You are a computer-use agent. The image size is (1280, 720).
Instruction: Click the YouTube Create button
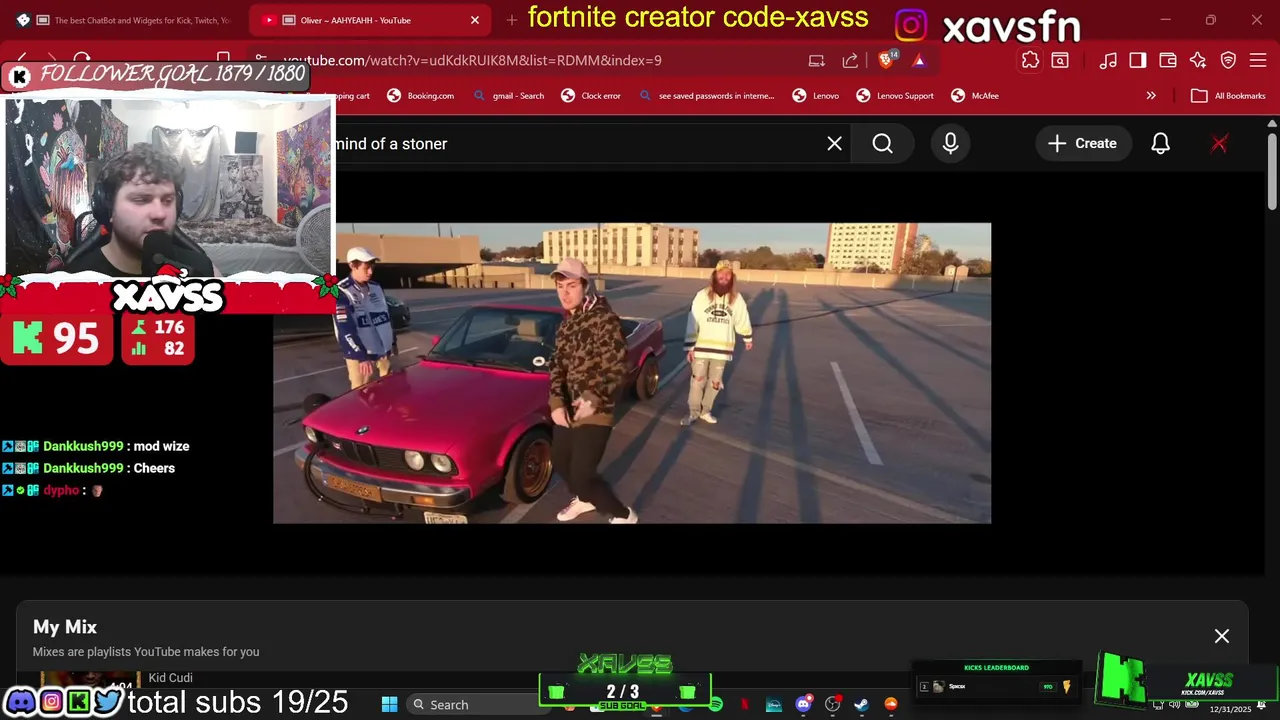pos(1083,144)
